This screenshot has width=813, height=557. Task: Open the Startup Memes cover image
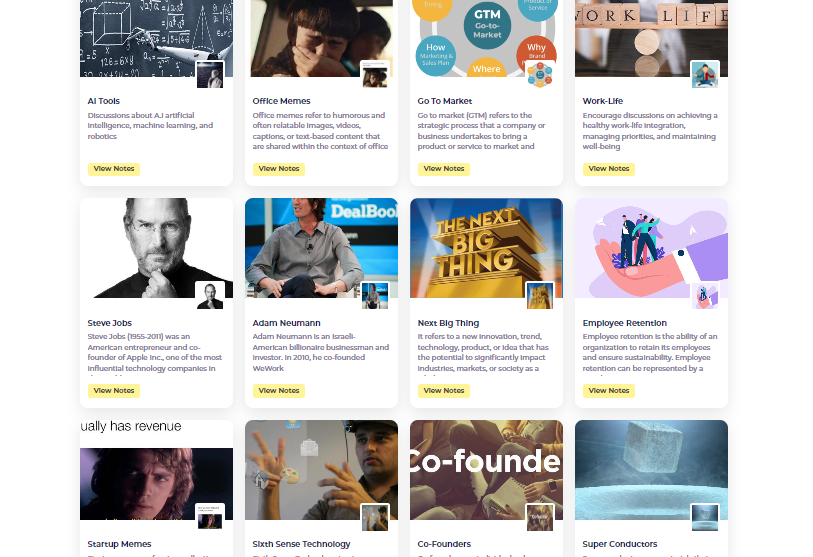(x=156, y=470)
